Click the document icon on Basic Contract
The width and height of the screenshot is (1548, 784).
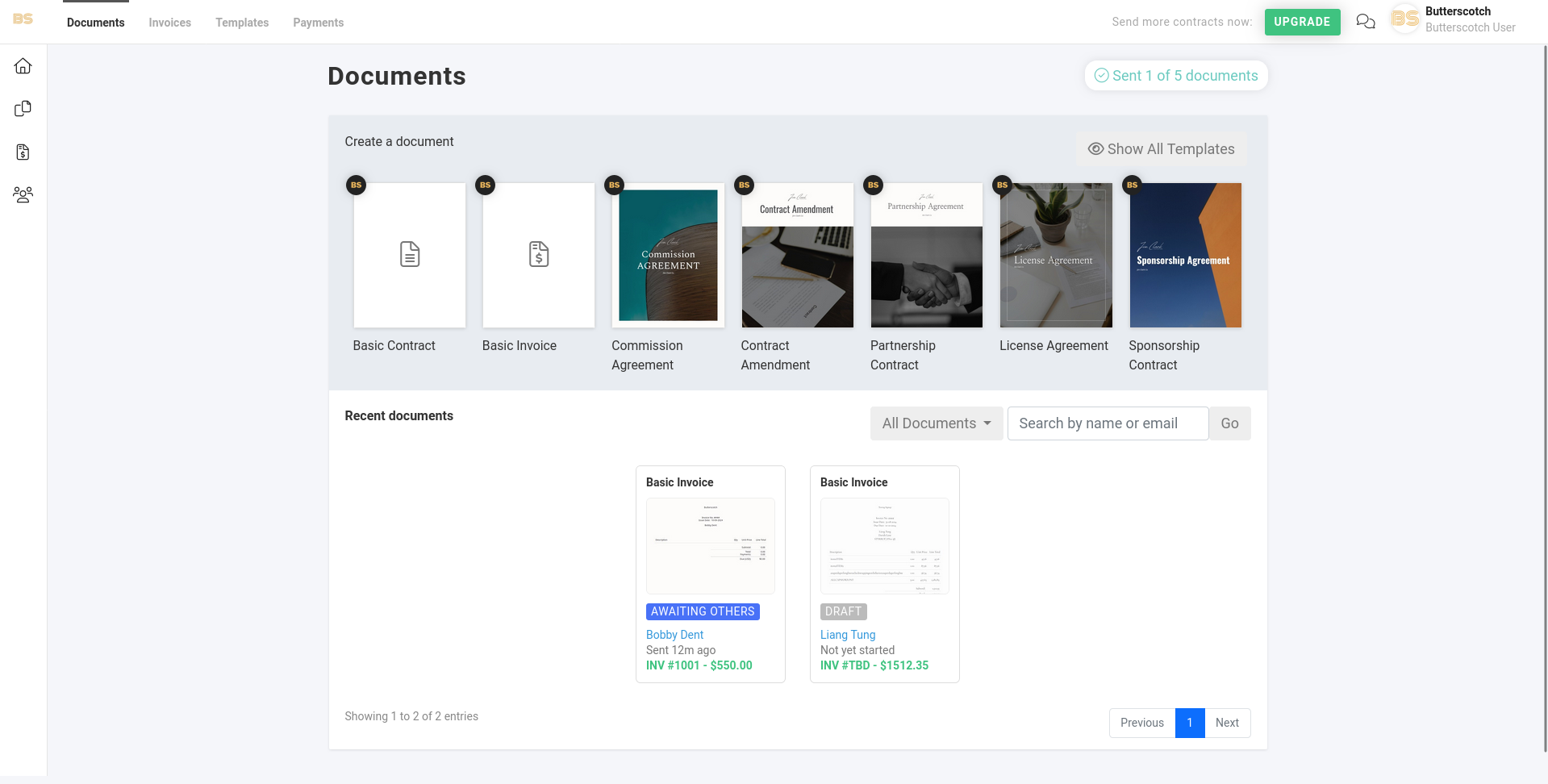coord(410,254)
